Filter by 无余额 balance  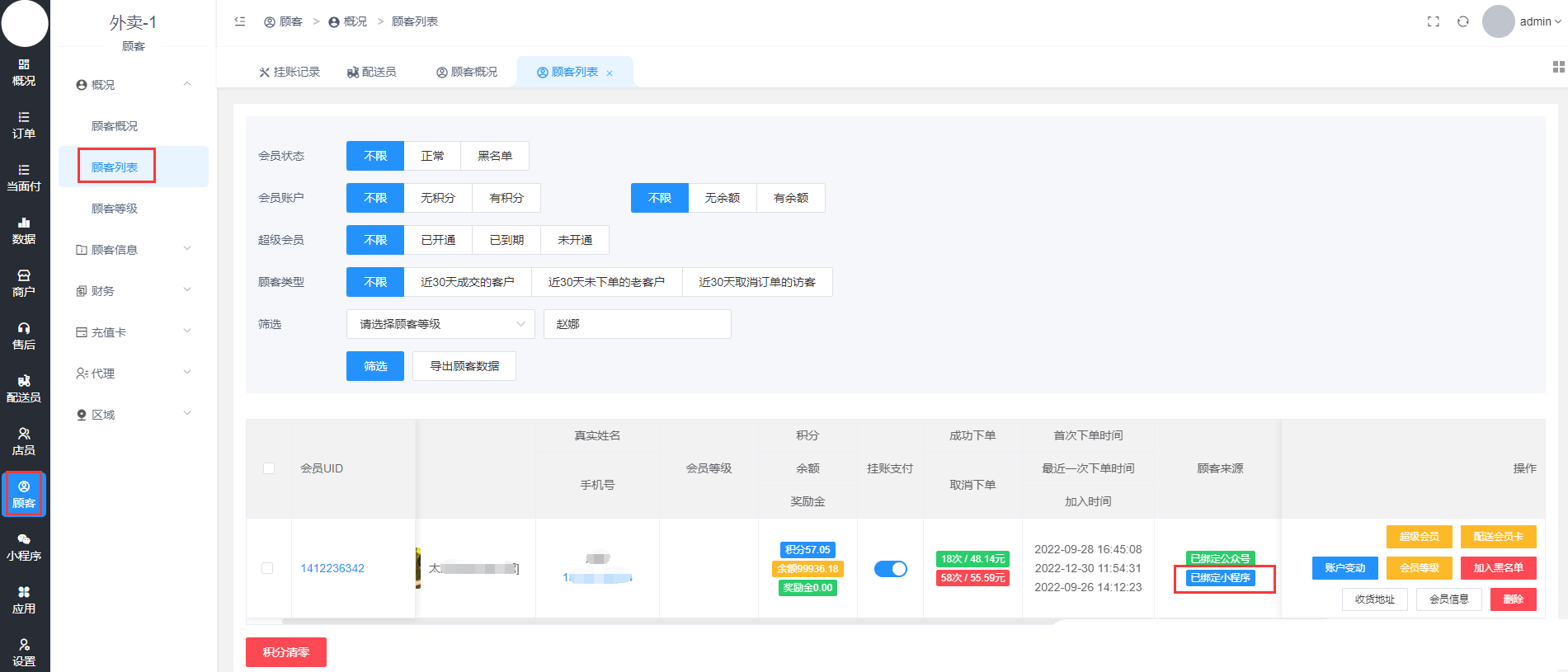pyautogui.click(x=723, y=198)
